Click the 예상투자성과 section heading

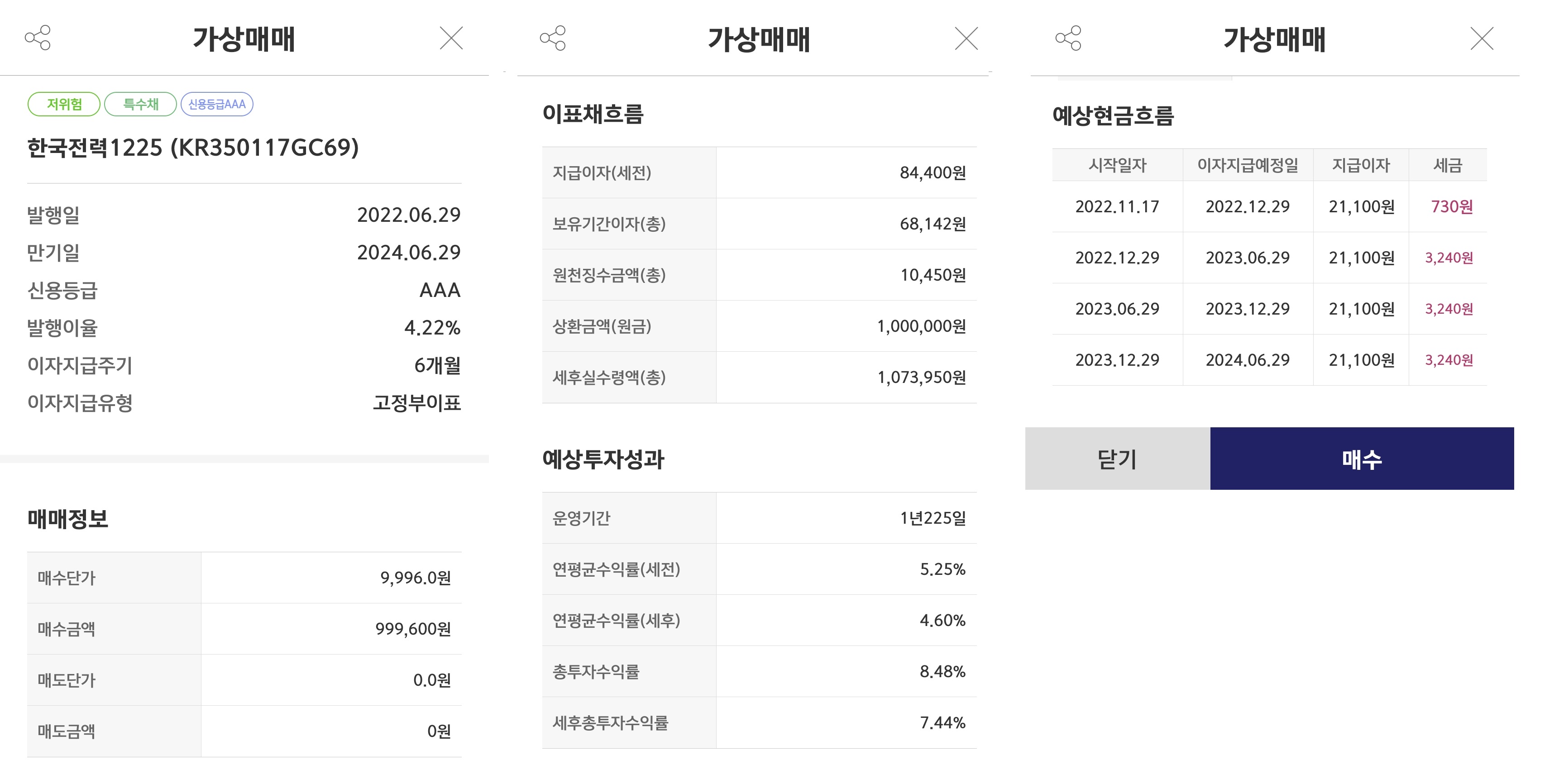click(603, 459)
